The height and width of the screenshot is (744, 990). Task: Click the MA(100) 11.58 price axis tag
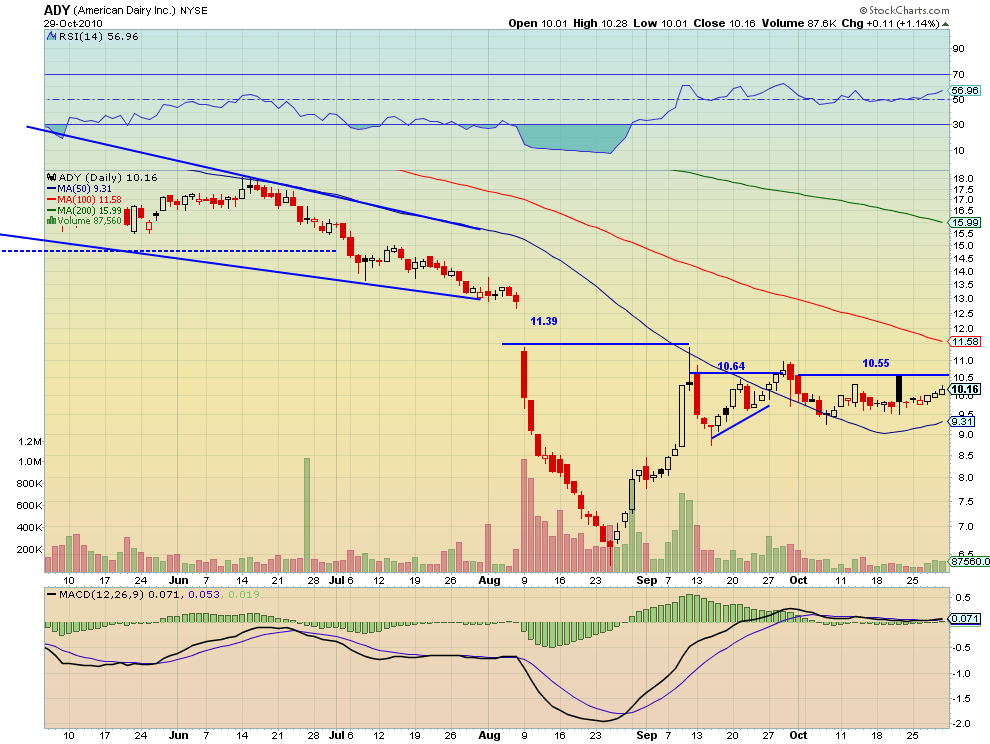[x=965, y=342]
